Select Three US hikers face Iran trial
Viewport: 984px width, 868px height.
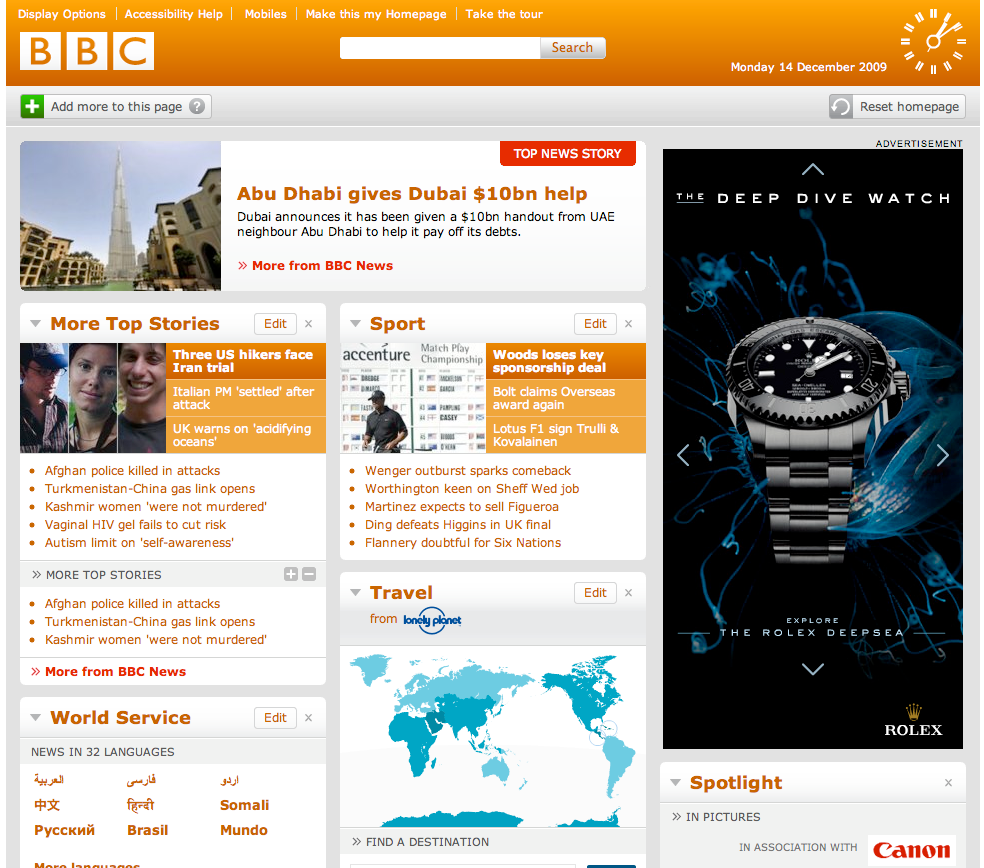[x=246, y=361]
